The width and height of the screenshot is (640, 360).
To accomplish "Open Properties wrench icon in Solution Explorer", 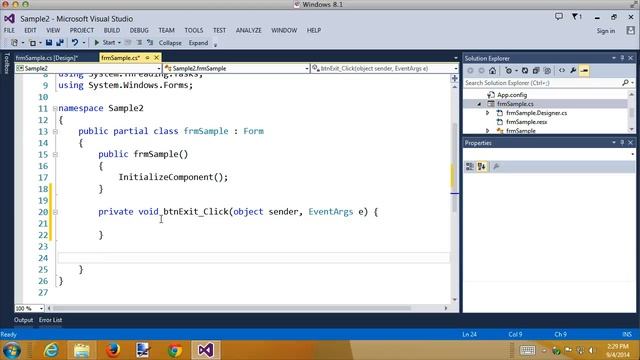I will 573,71.
